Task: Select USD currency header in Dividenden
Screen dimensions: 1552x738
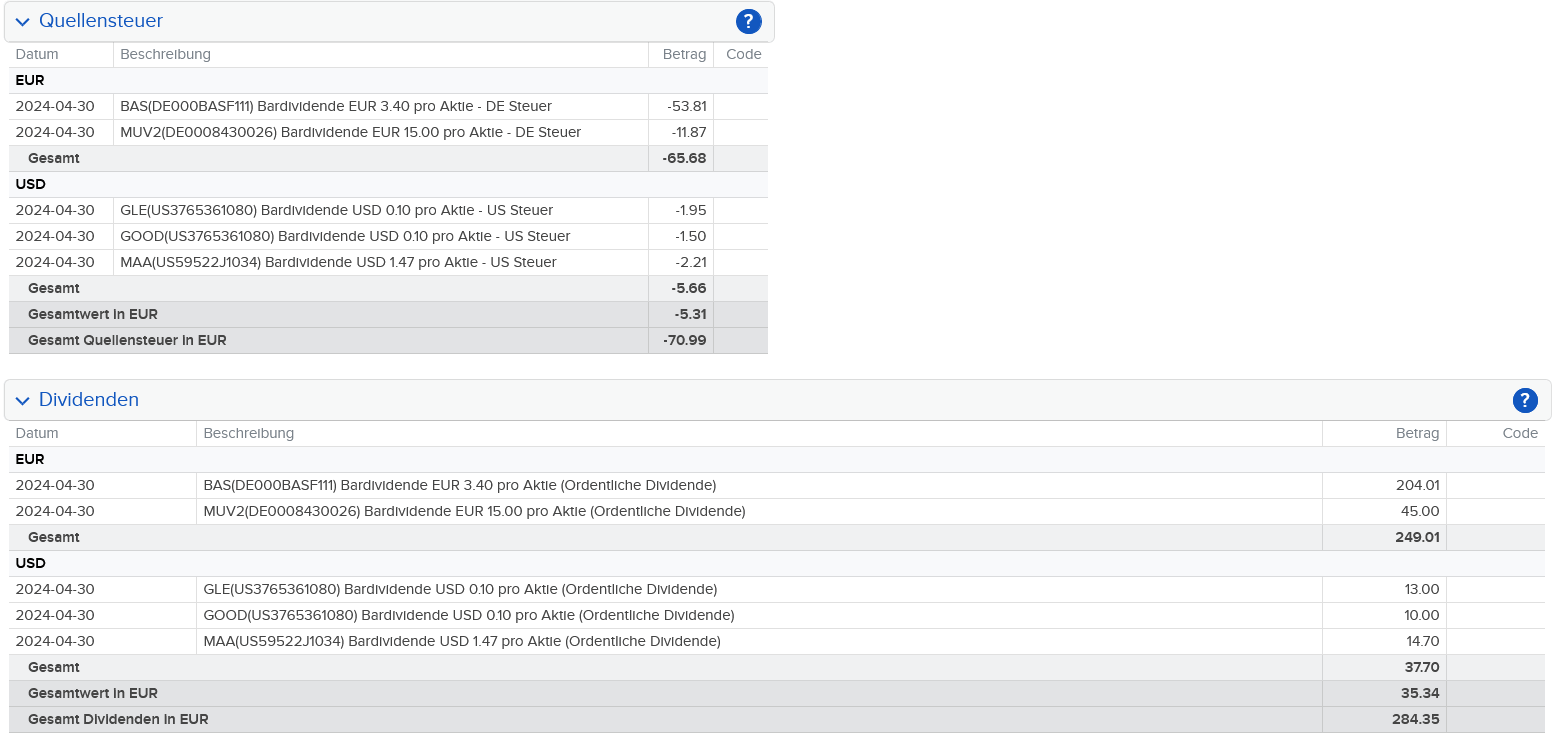Action: click(x=31, y=563)
